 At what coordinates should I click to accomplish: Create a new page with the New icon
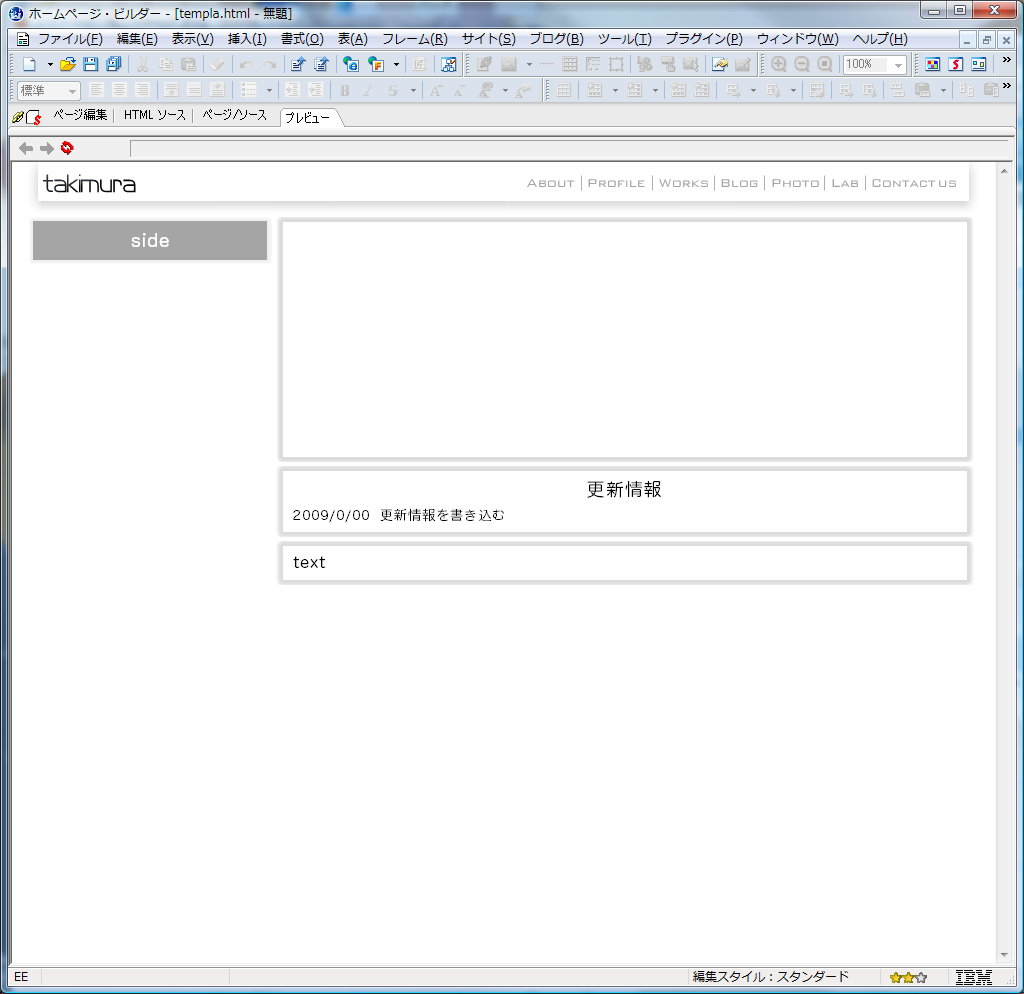29,64
